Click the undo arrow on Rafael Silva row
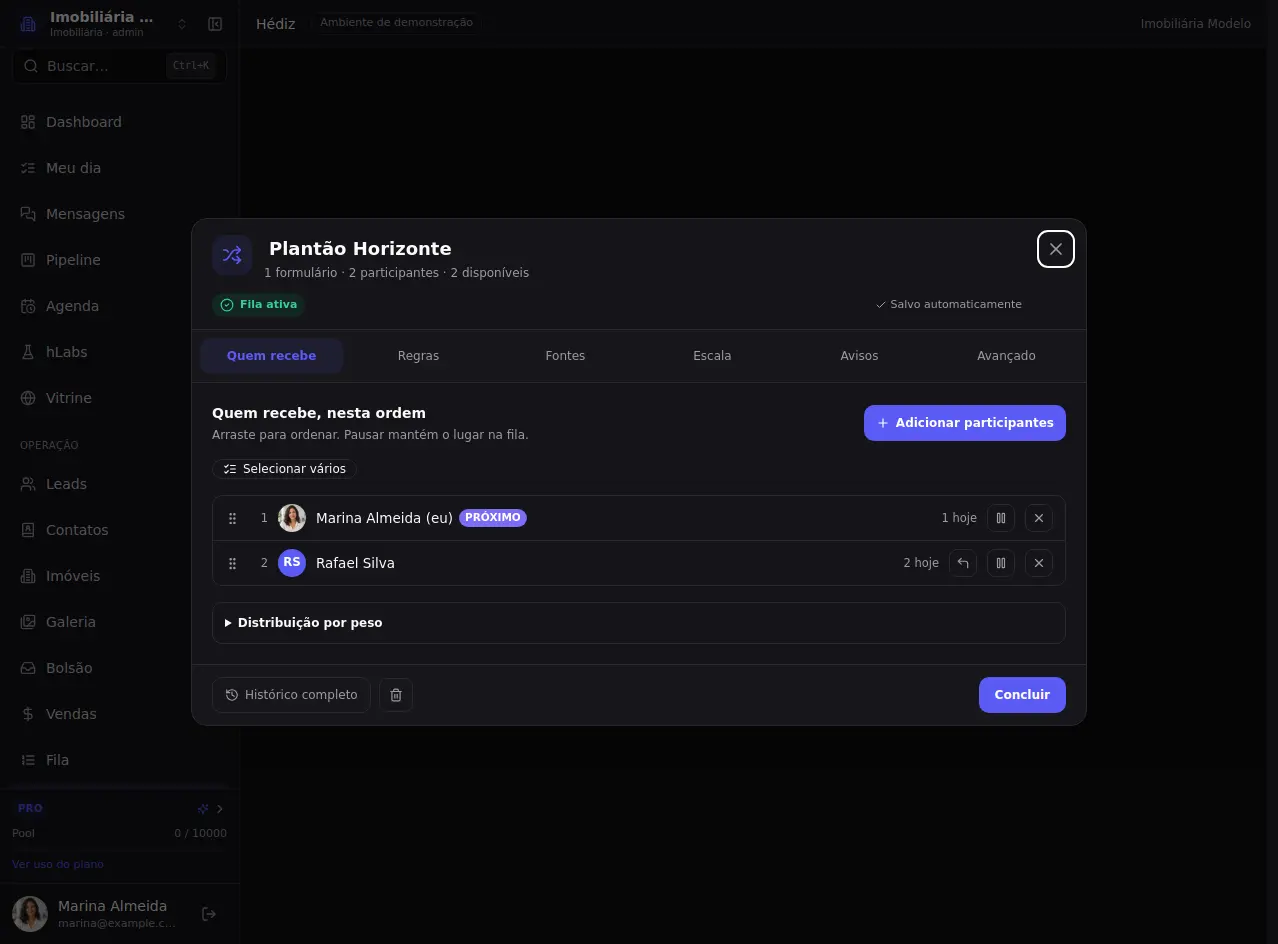 [963, 563]
